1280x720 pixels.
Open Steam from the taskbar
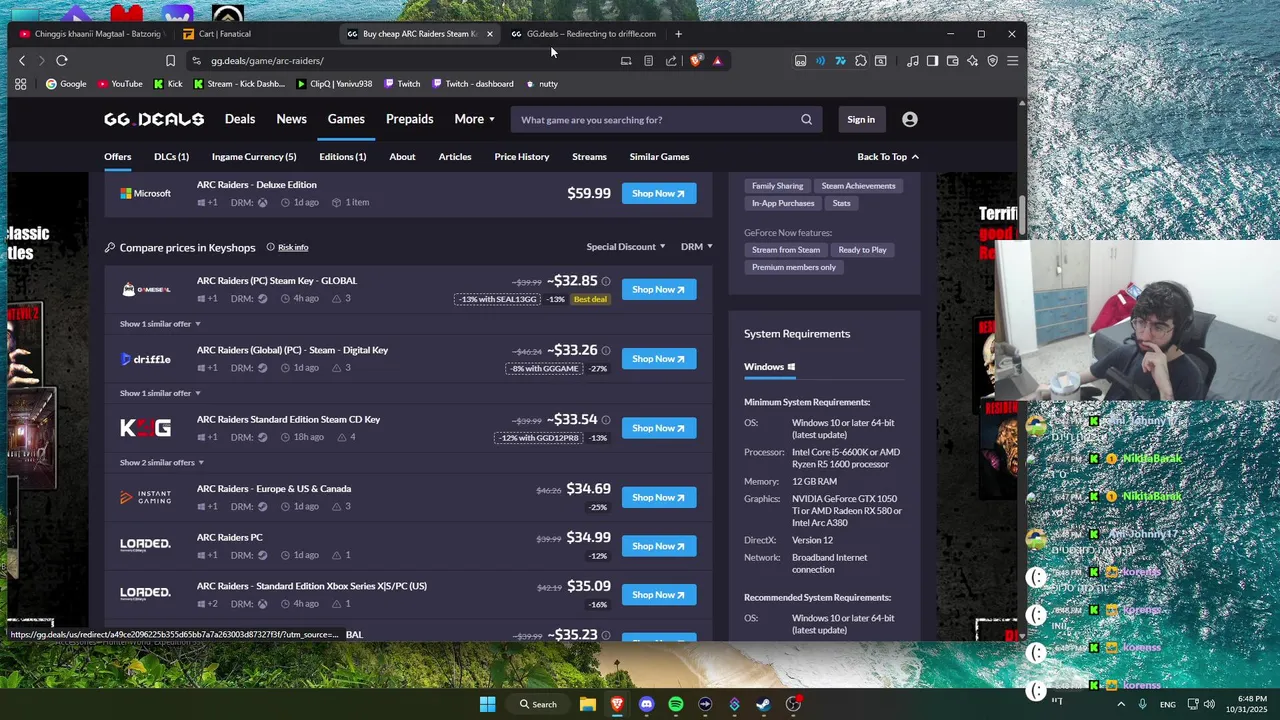click(763, 704)
